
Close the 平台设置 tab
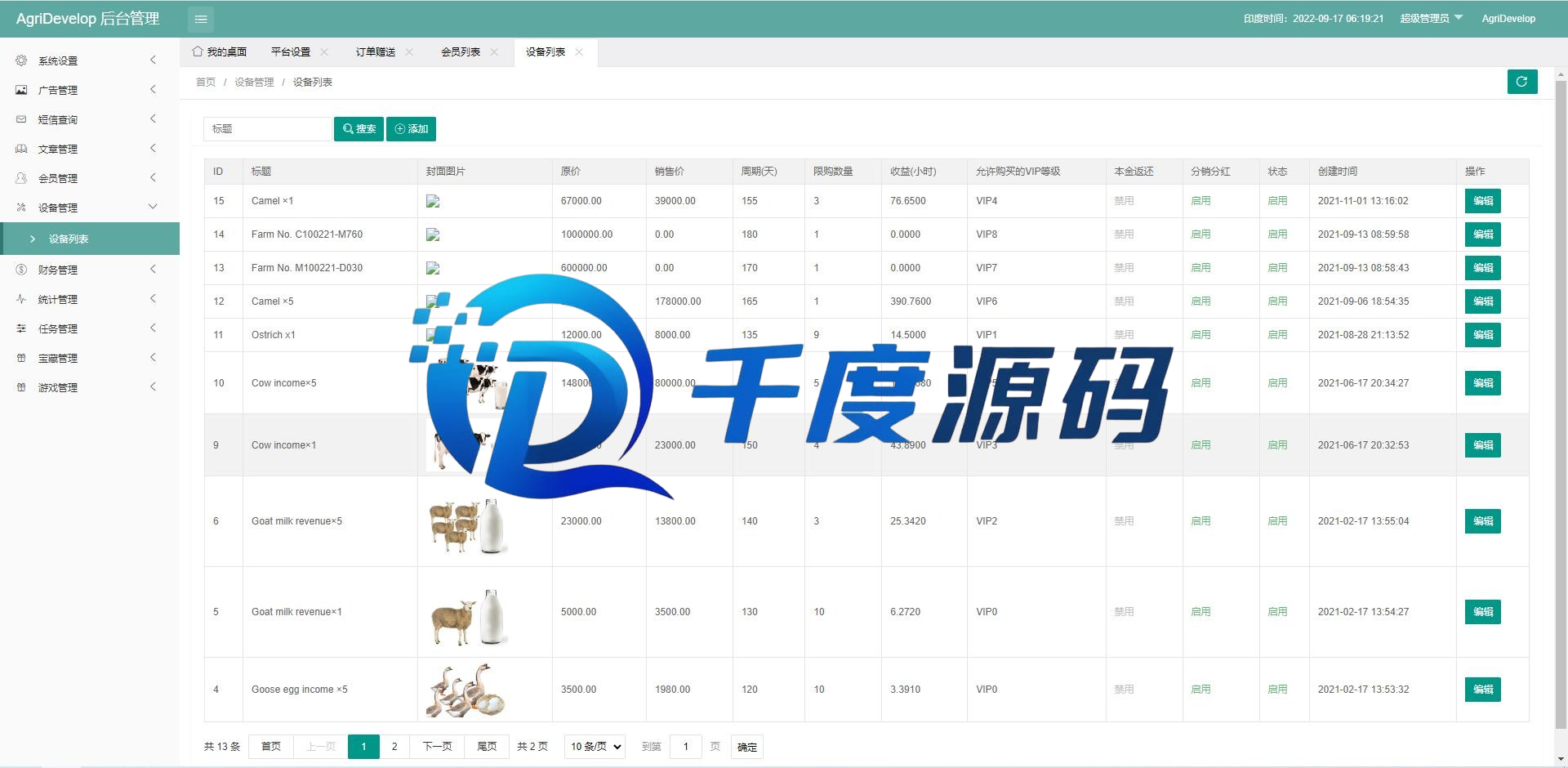[x=324, y=51]
